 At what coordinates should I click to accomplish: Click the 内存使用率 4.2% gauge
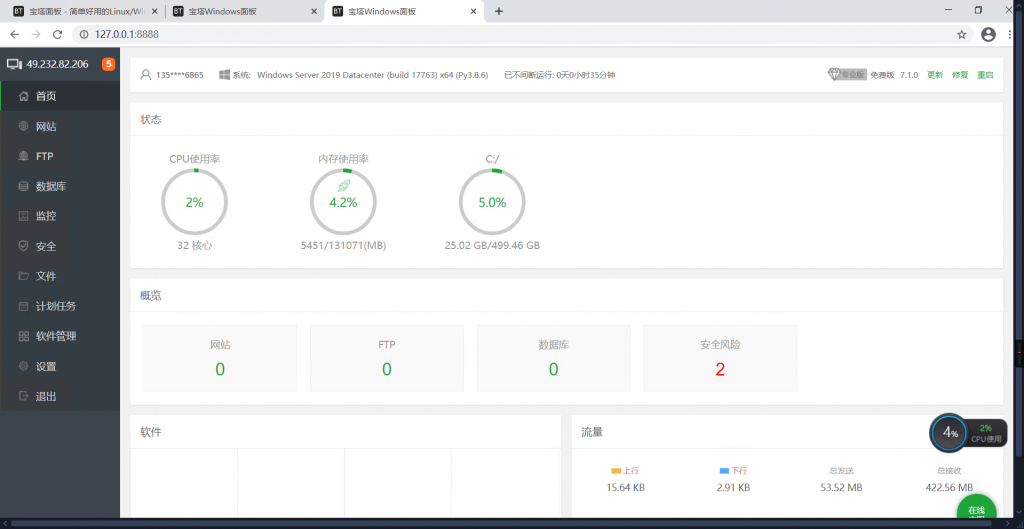tap(343, 202)
